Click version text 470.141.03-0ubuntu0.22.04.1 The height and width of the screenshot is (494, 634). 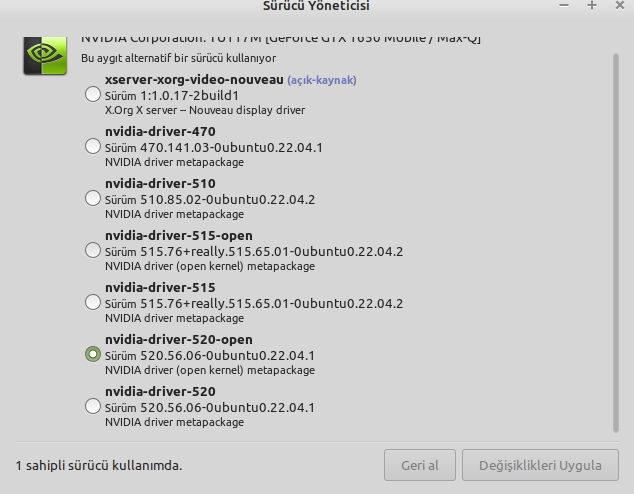pos(231,148)
